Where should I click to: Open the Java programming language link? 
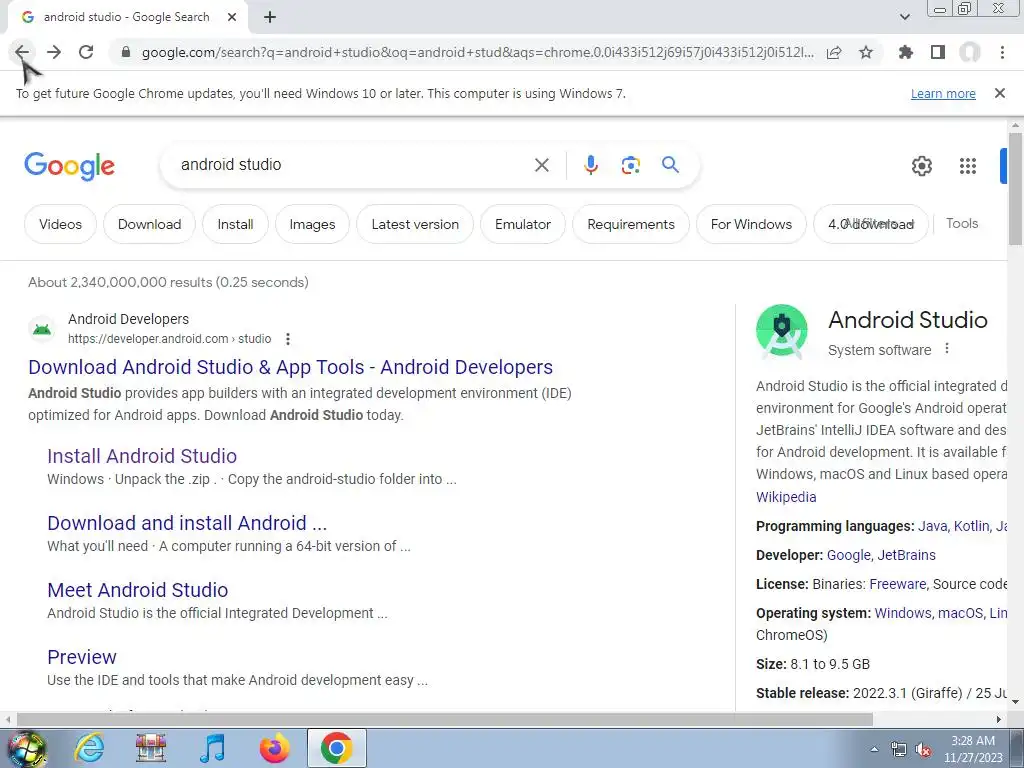[932, 526]
